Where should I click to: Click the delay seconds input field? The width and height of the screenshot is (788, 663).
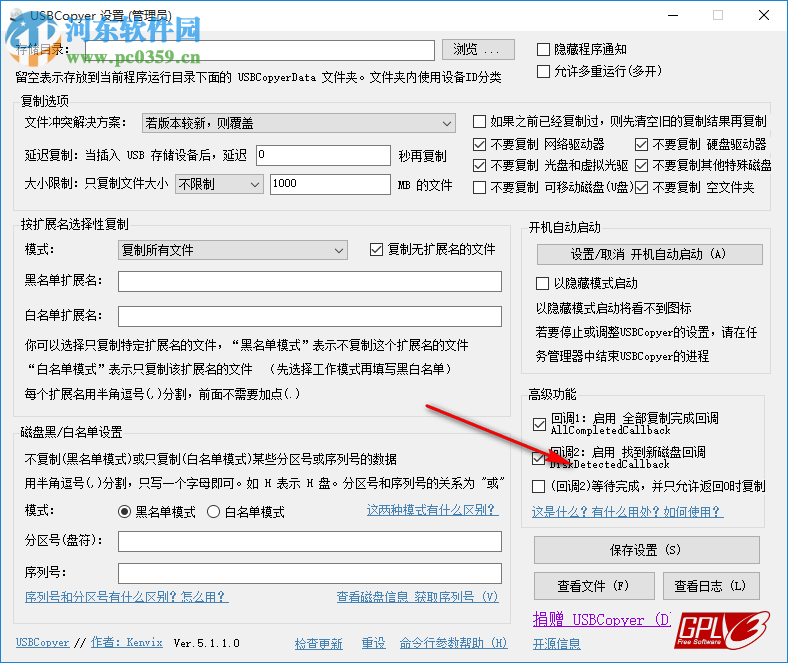click(323, 155)
